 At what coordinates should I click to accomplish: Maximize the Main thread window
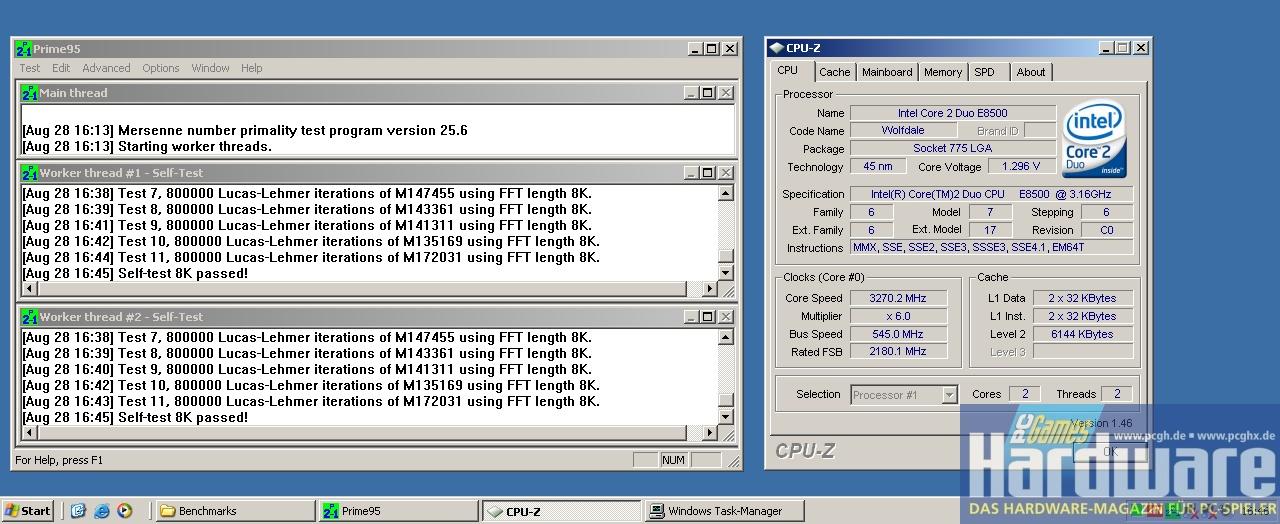click(x=708, y=93)
